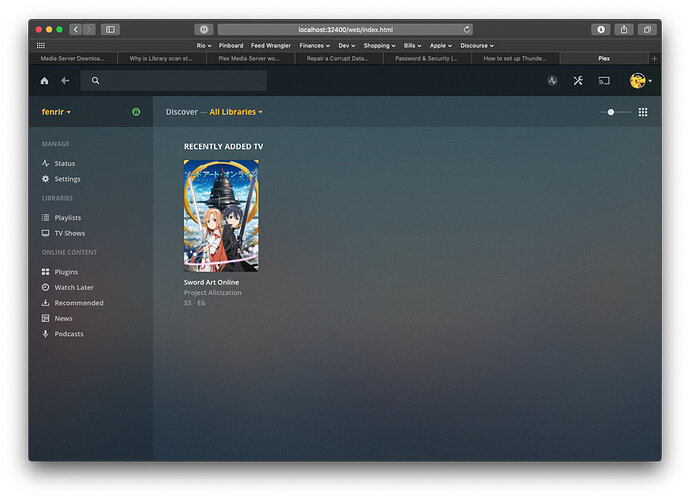
Task: Click the Plex back arrow icon
Action: click(x=65, y=81)
